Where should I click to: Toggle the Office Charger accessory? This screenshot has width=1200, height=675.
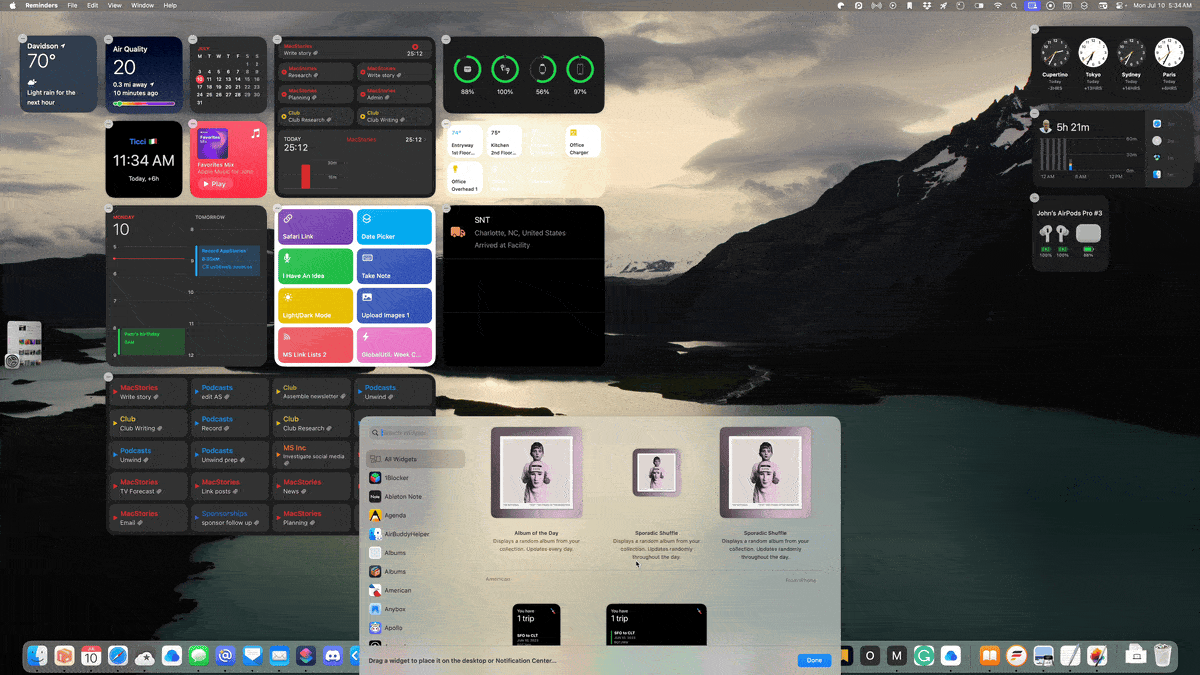point(582,141)
